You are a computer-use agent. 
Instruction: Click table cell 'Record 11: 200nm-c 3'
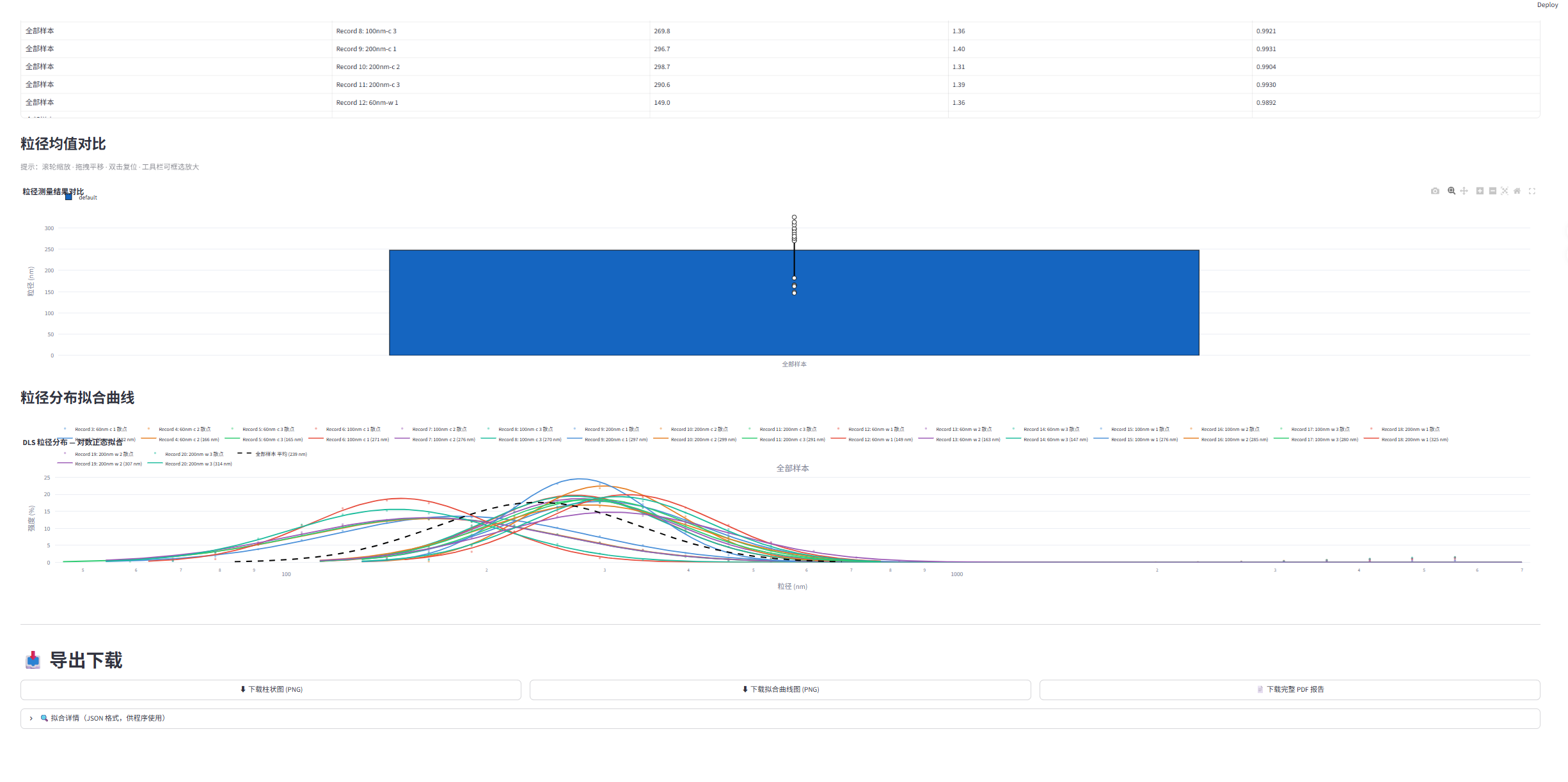click(x=491, y=85)
